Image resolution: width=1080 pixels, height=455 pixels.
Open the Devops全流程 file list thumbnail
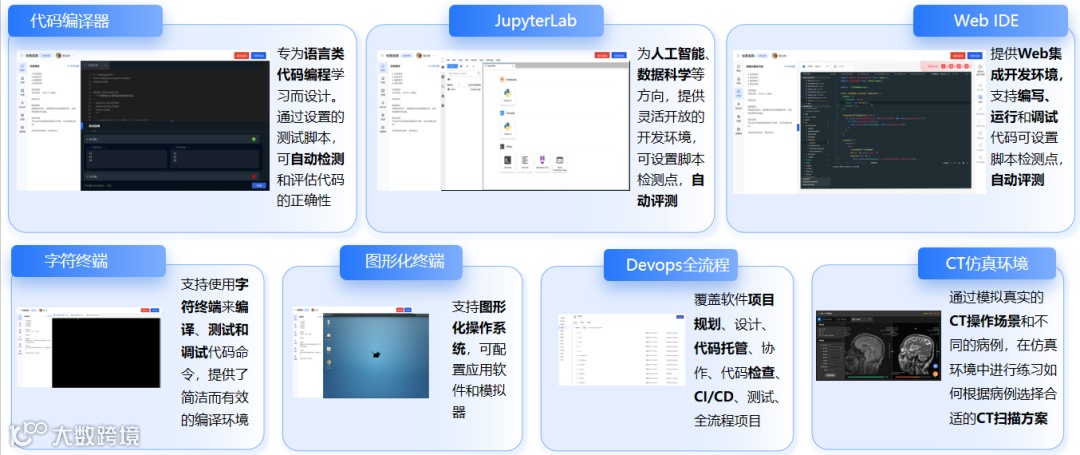621,349
